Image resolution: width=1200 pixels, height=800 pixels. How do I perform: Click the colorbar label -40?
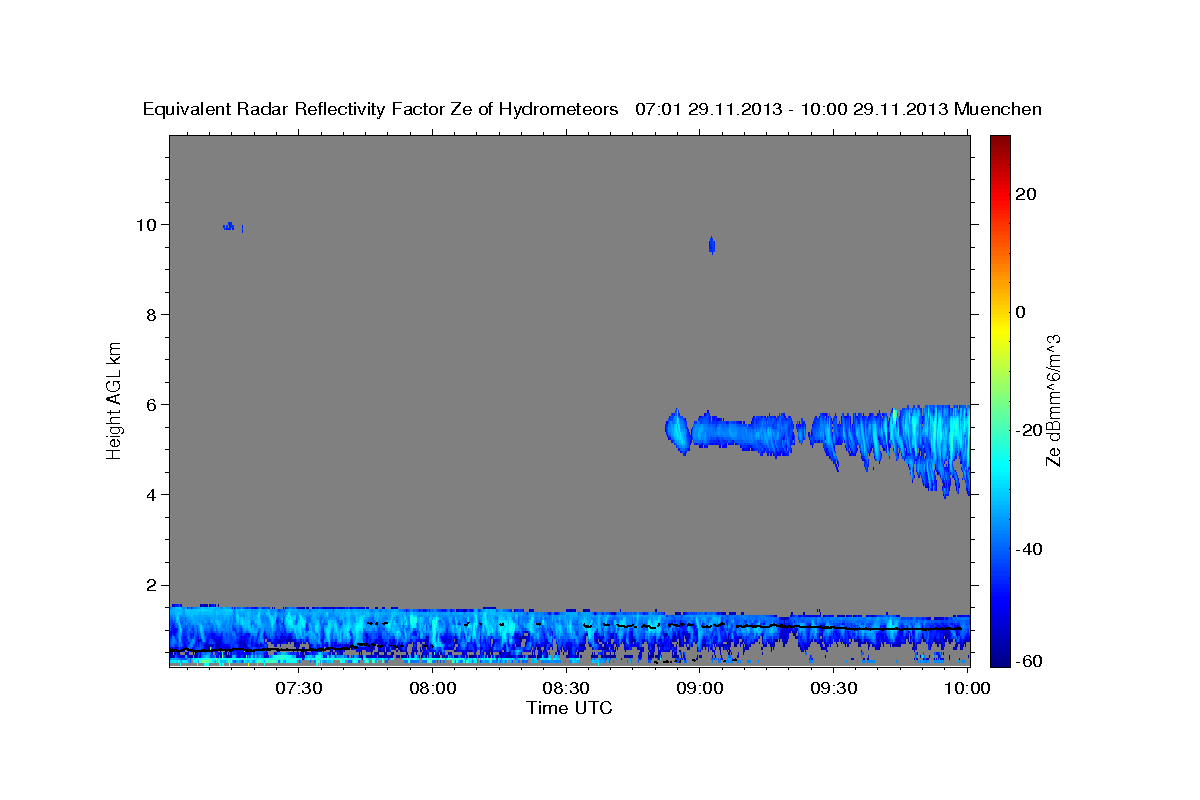point(1030,549)
